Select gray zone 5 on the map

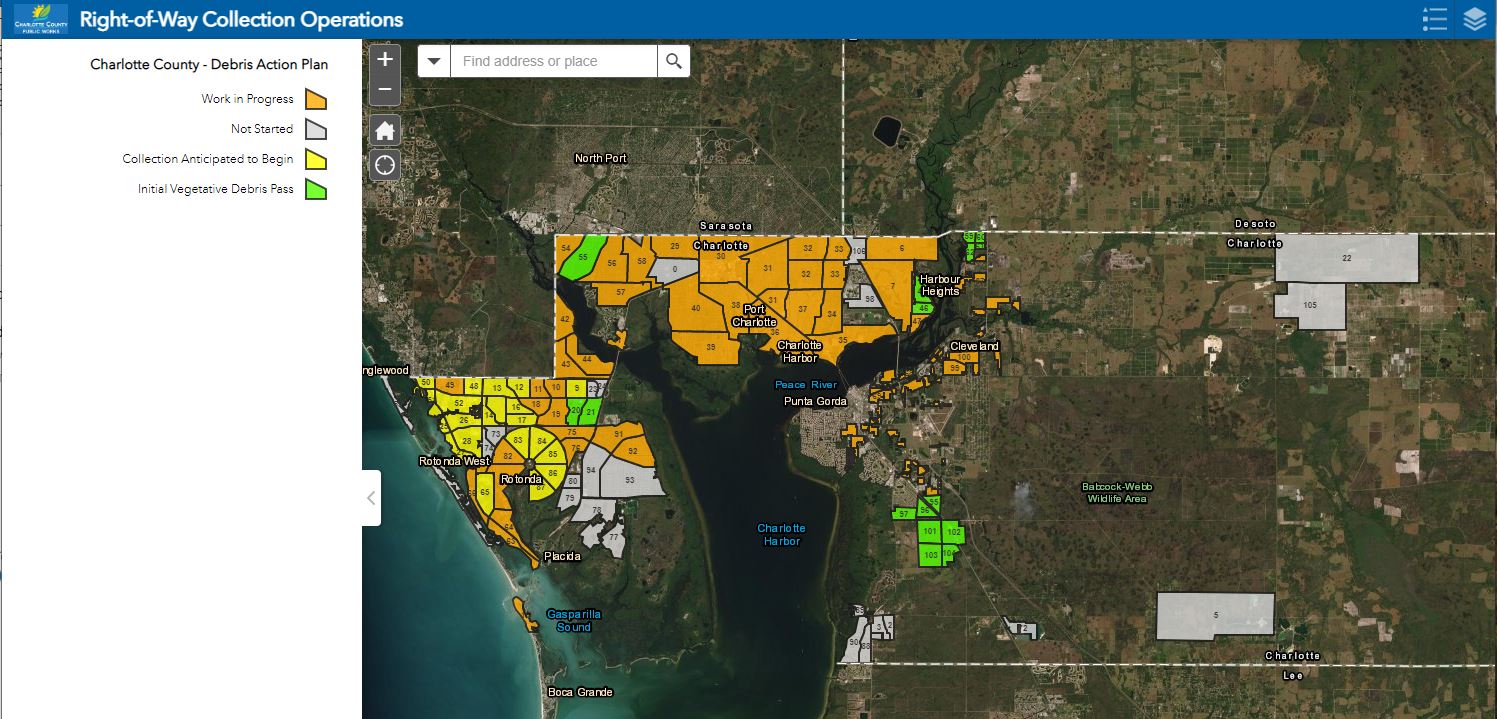coord(1215,615)
